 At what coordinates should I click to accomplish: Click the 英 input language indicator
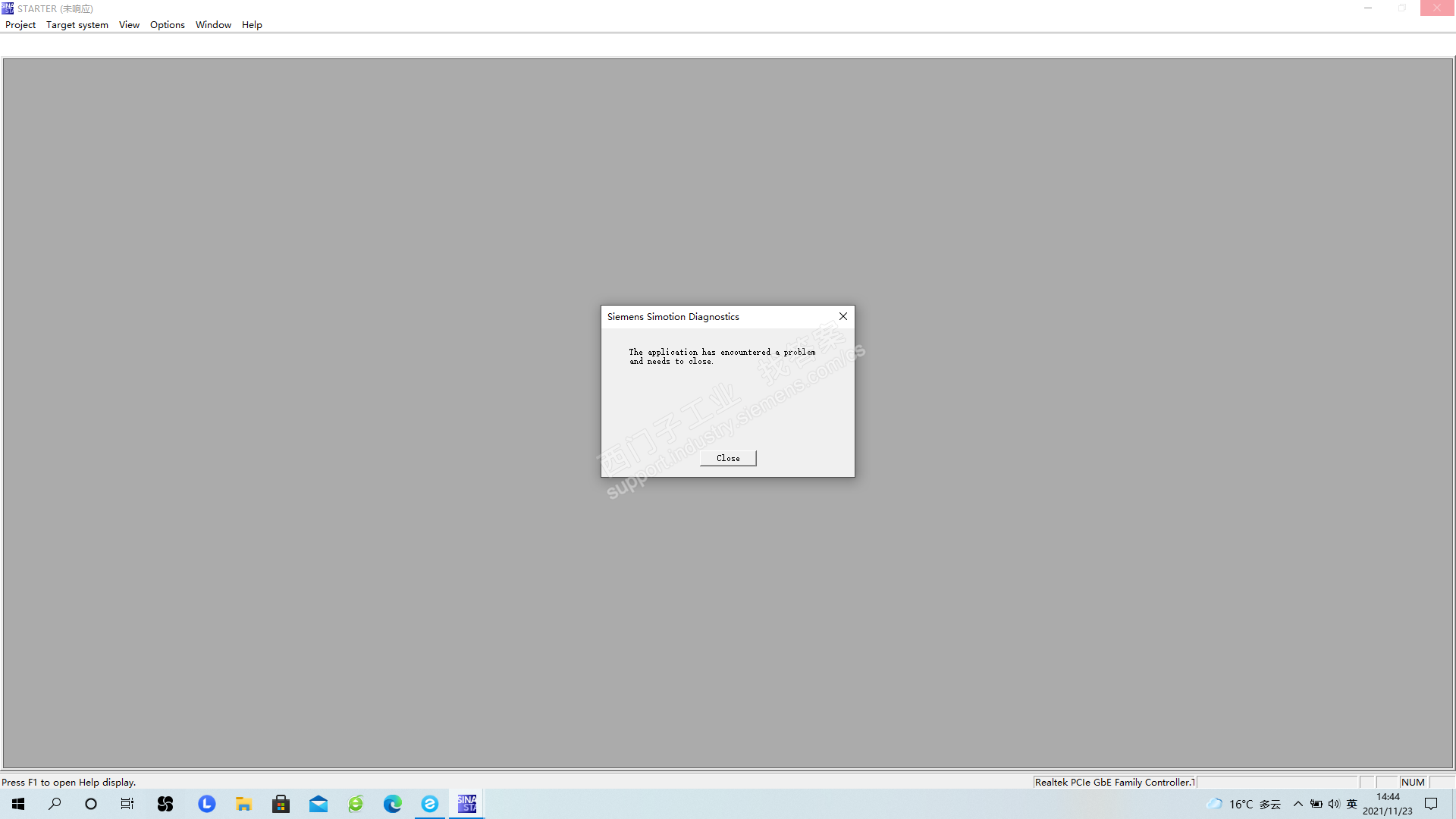click(x=1351, y=804)
